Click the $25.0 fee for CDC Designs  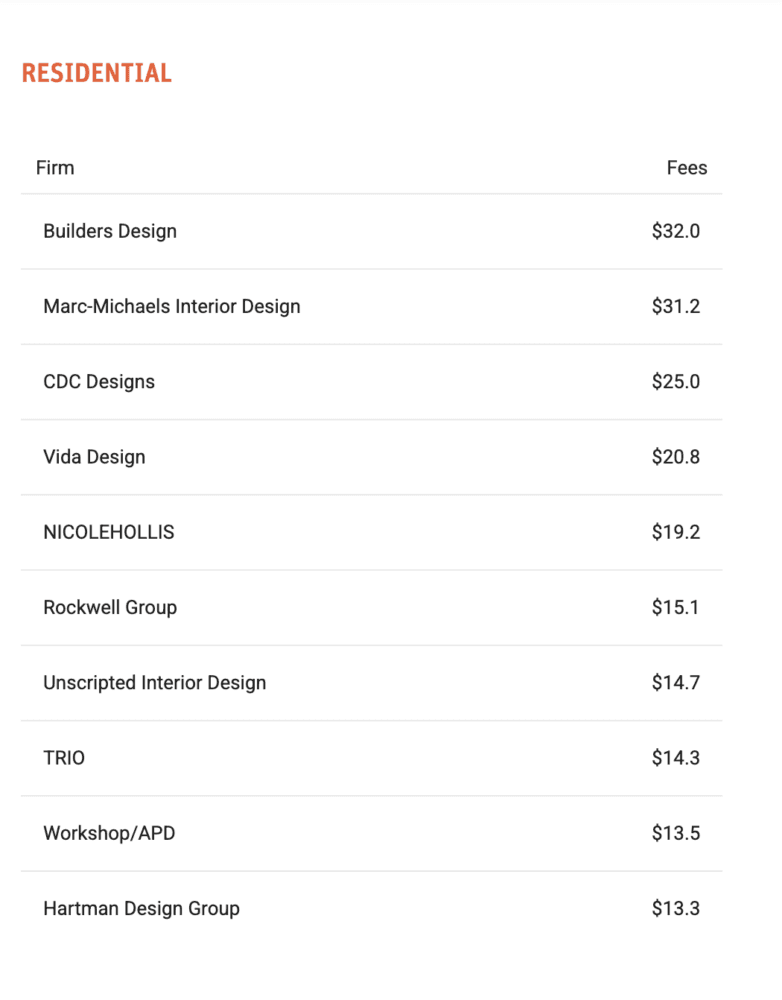click(675, 381)
